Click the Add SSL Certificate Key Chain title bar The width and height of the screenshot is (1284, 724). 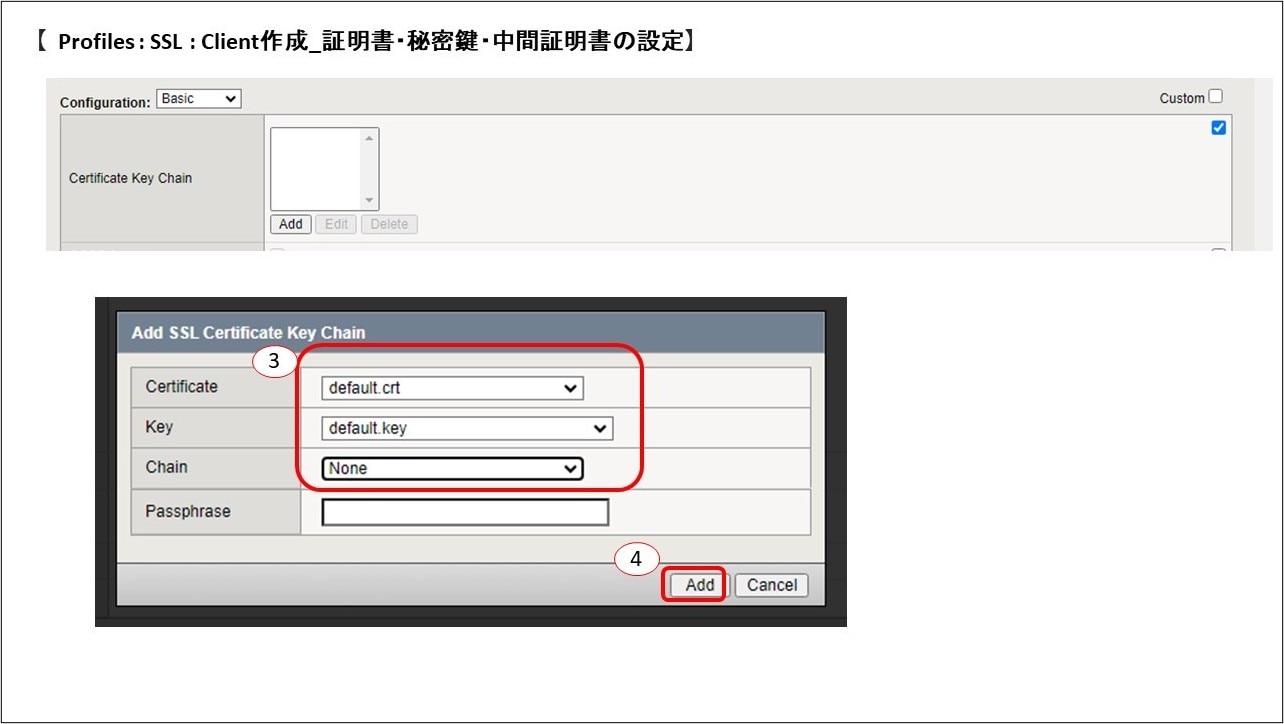tap(470, 332)
